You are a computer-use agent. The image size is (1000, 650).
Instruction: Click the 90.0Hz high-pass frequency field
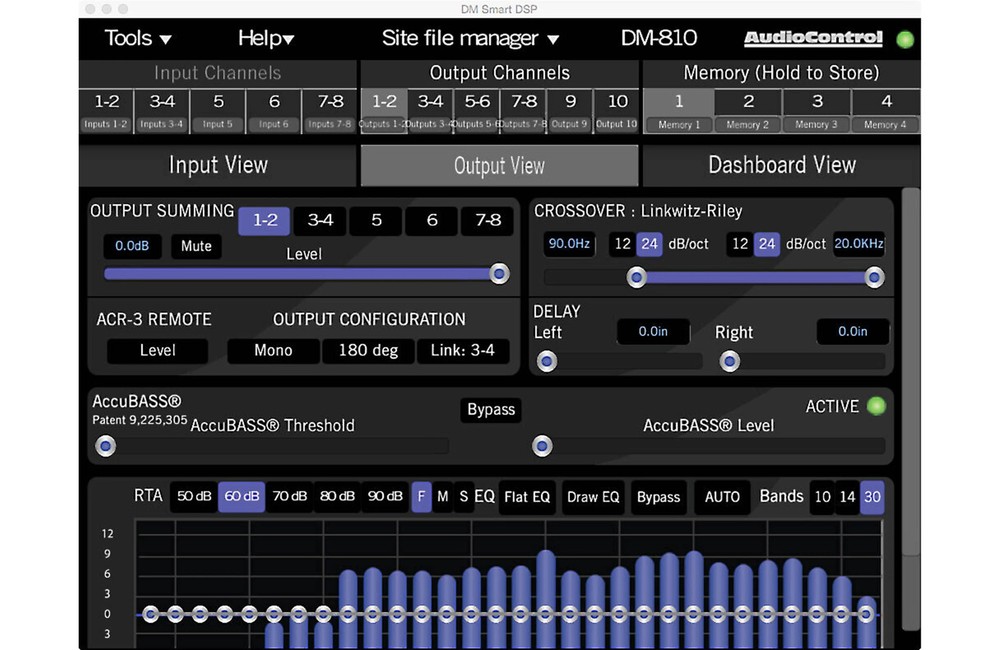point(569,244)
